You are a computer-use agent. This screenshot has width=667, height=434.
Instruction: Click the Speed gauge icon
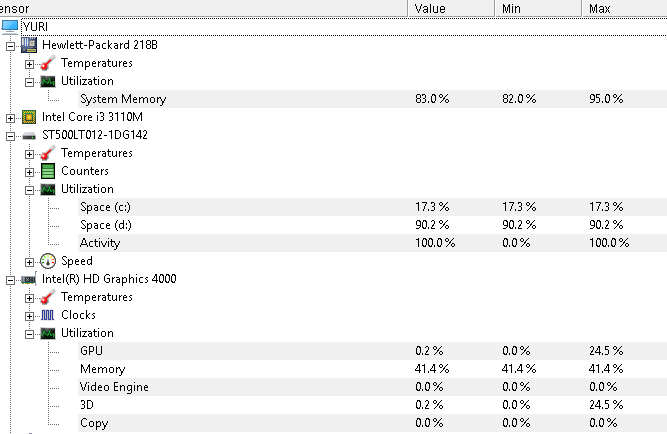[48, 261]
